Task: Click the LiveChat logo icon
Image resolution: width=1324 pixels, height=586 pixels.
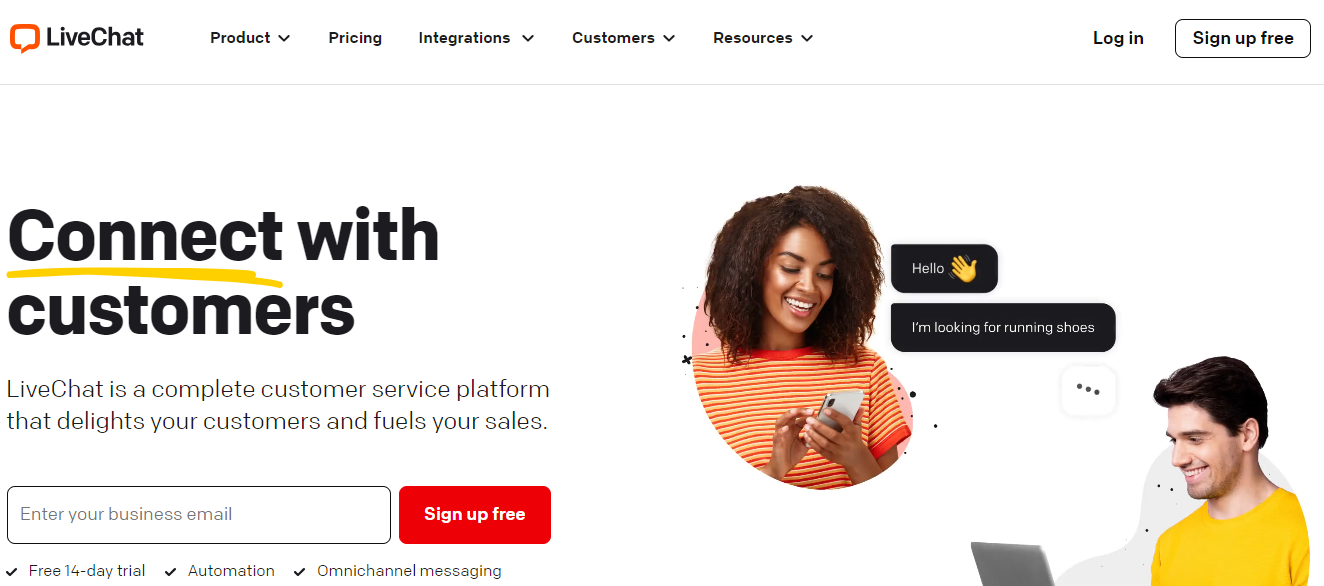Action: (x=25, y=38)
